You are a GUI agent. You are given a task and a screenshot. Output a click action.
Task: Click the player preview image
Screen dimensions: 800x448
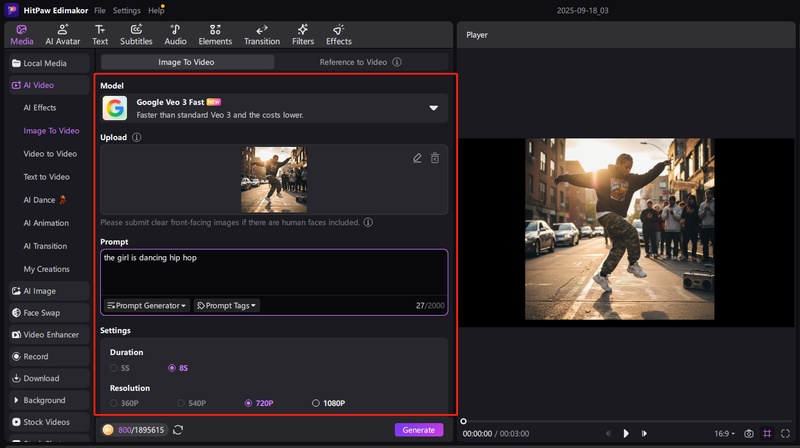[619, 229]
